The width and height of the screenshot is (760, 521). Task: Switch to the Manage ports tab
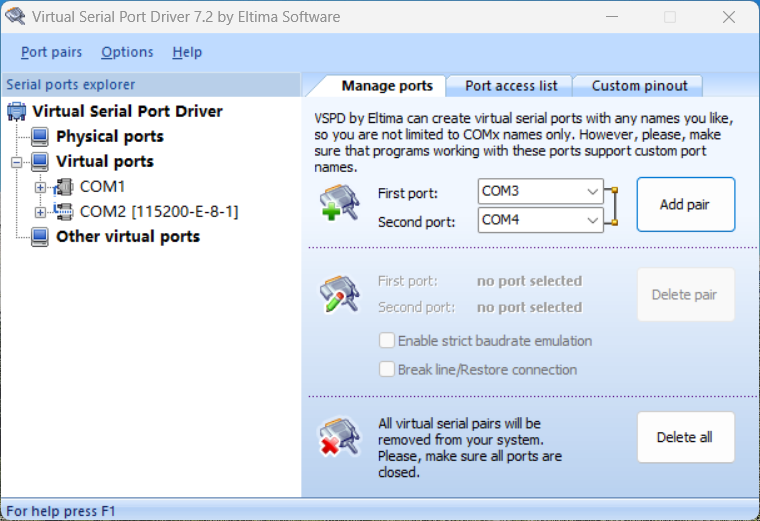coord(387,86)
